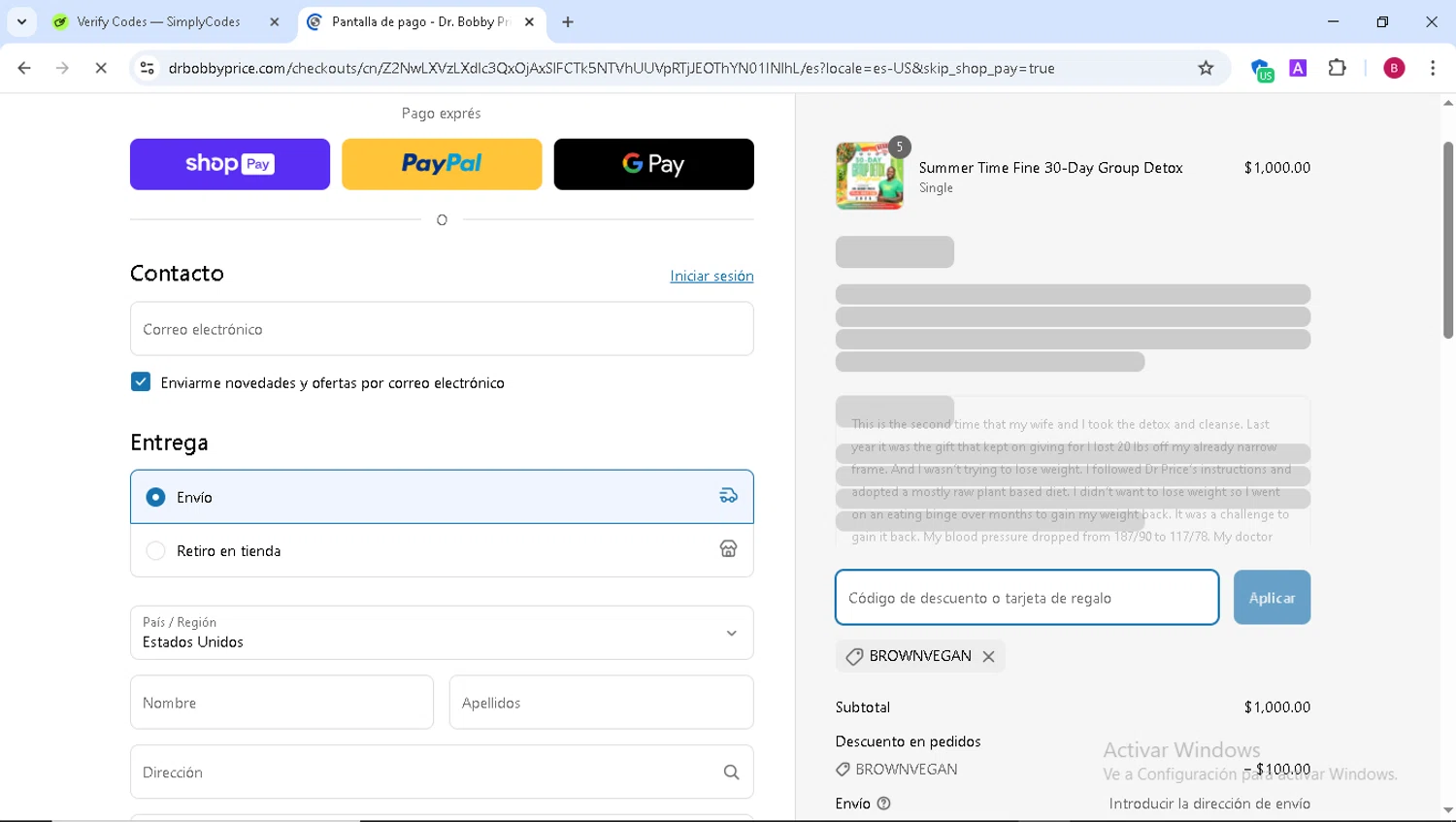
Task: Remove the BROWNVEGAN discount code
Action: tap(988, 657)
